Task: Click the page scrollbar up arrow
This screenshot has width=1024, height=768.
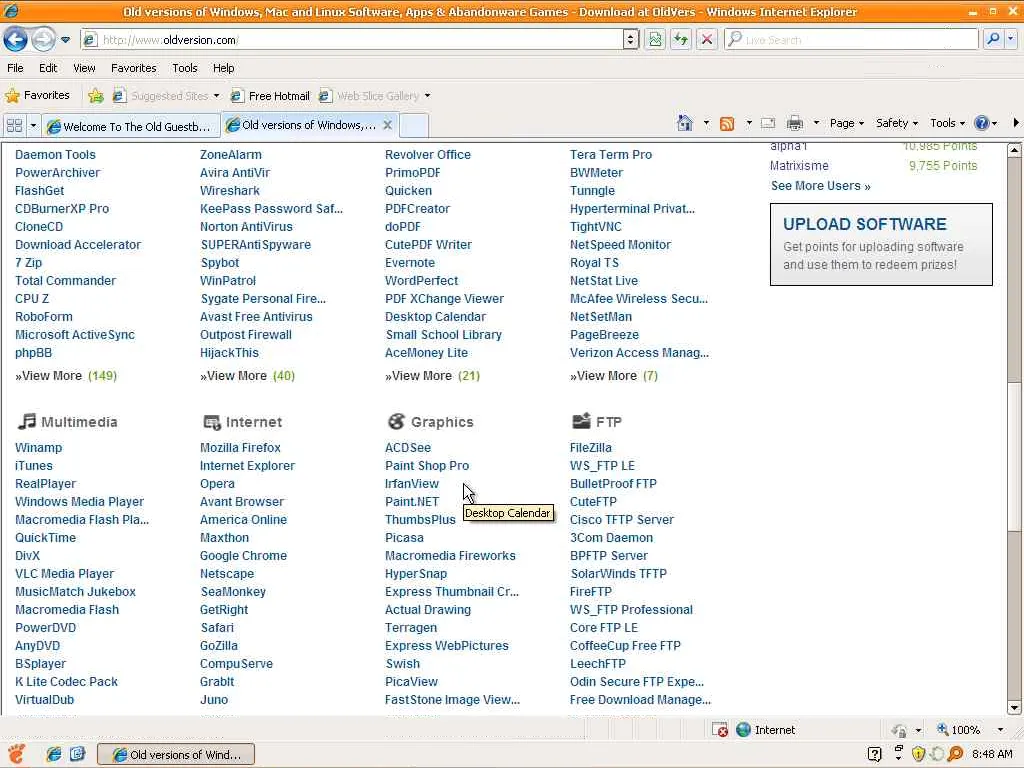Action: click(1014, 150)
